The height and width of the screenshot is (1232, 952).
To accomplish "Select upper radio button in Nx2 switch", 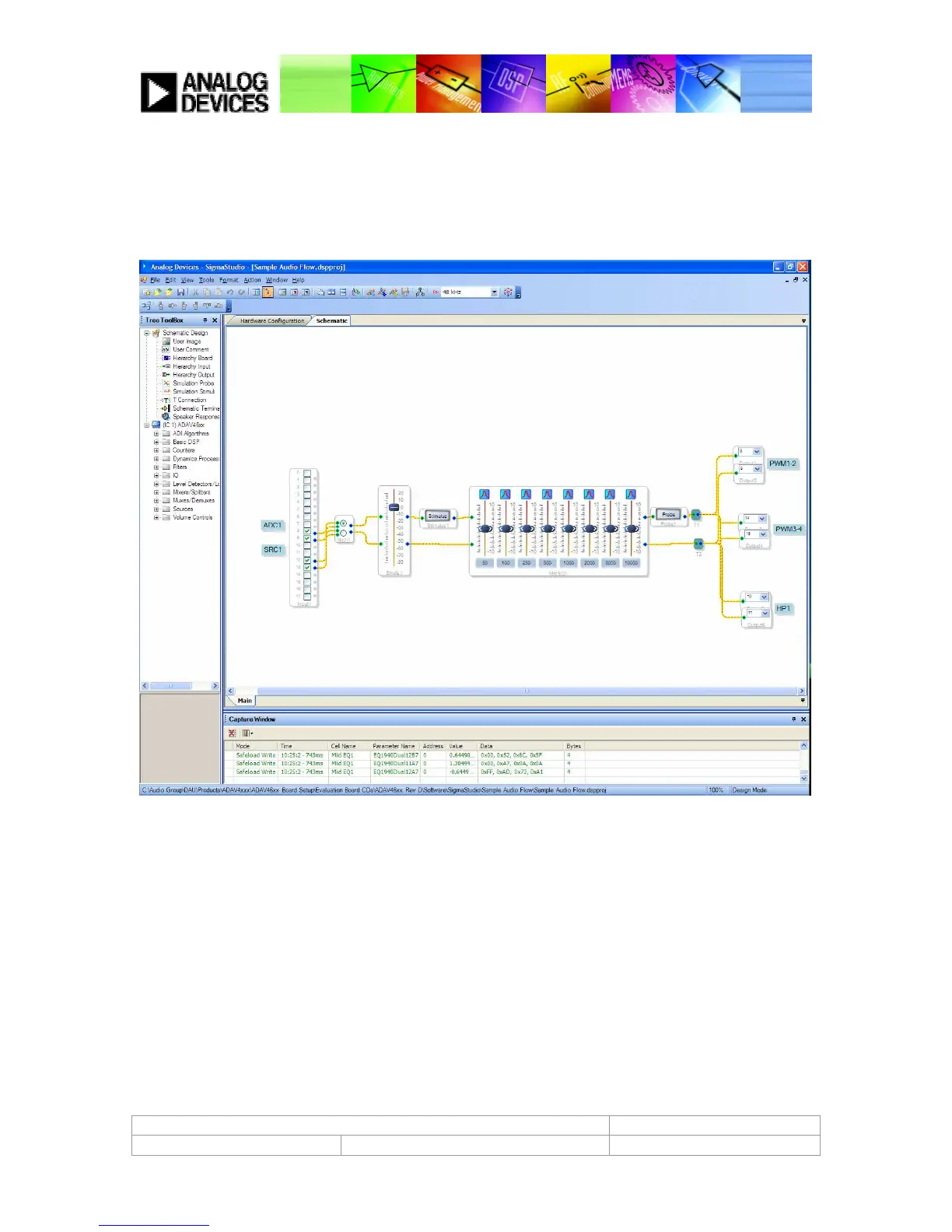I will click(x=344, y=523).
